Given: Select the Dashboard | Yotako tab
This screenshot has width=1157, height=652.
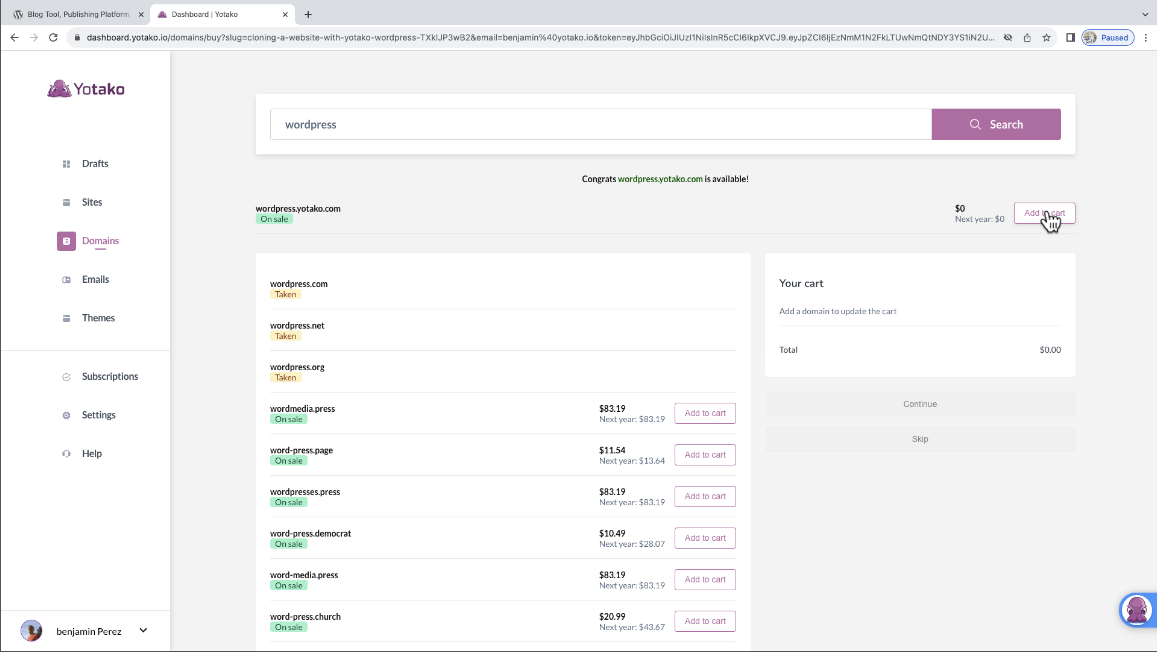Looking at the screenshot, I should tap(221, 14).
